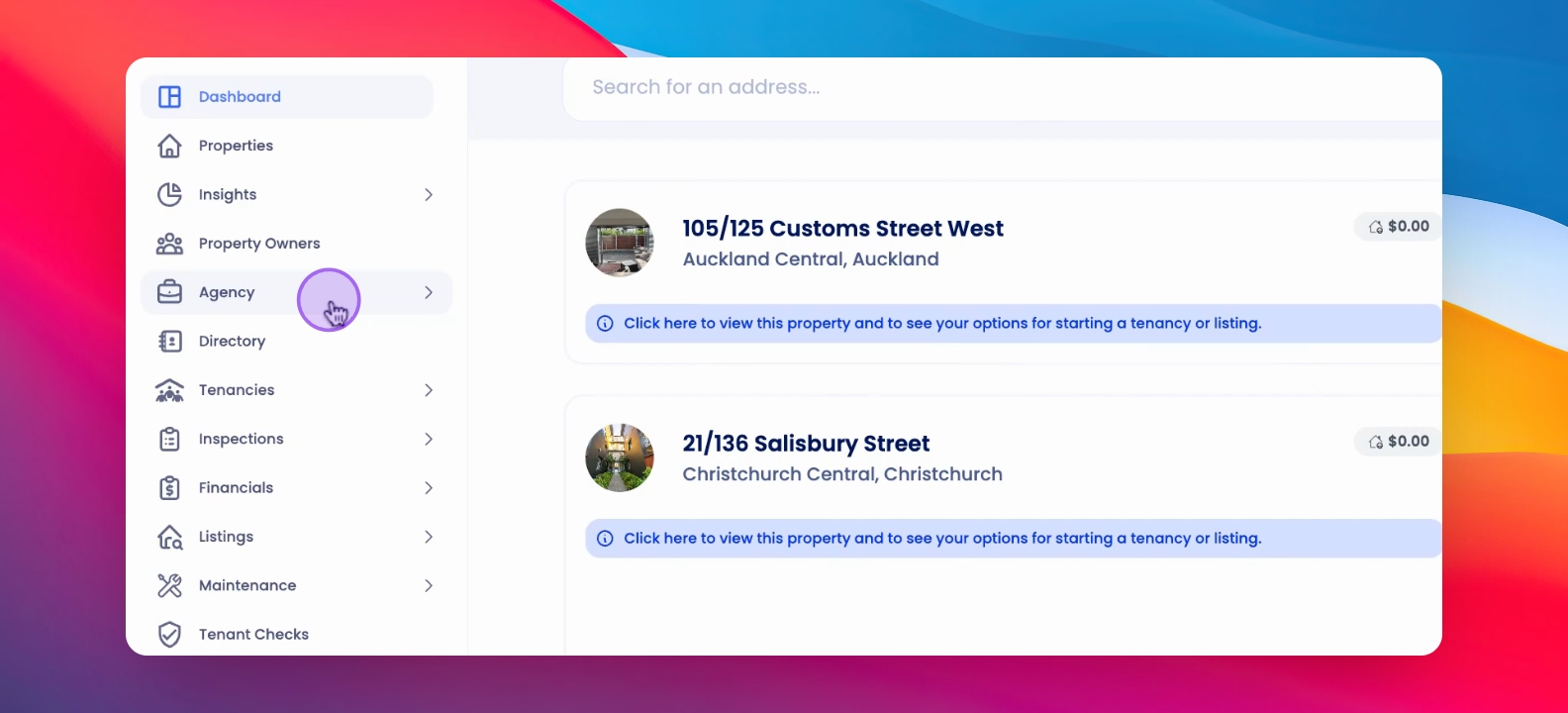Expand the Tenancies submenu chevron
Image resolution: width=1568 pixels, height=713 pixels.
429,390
